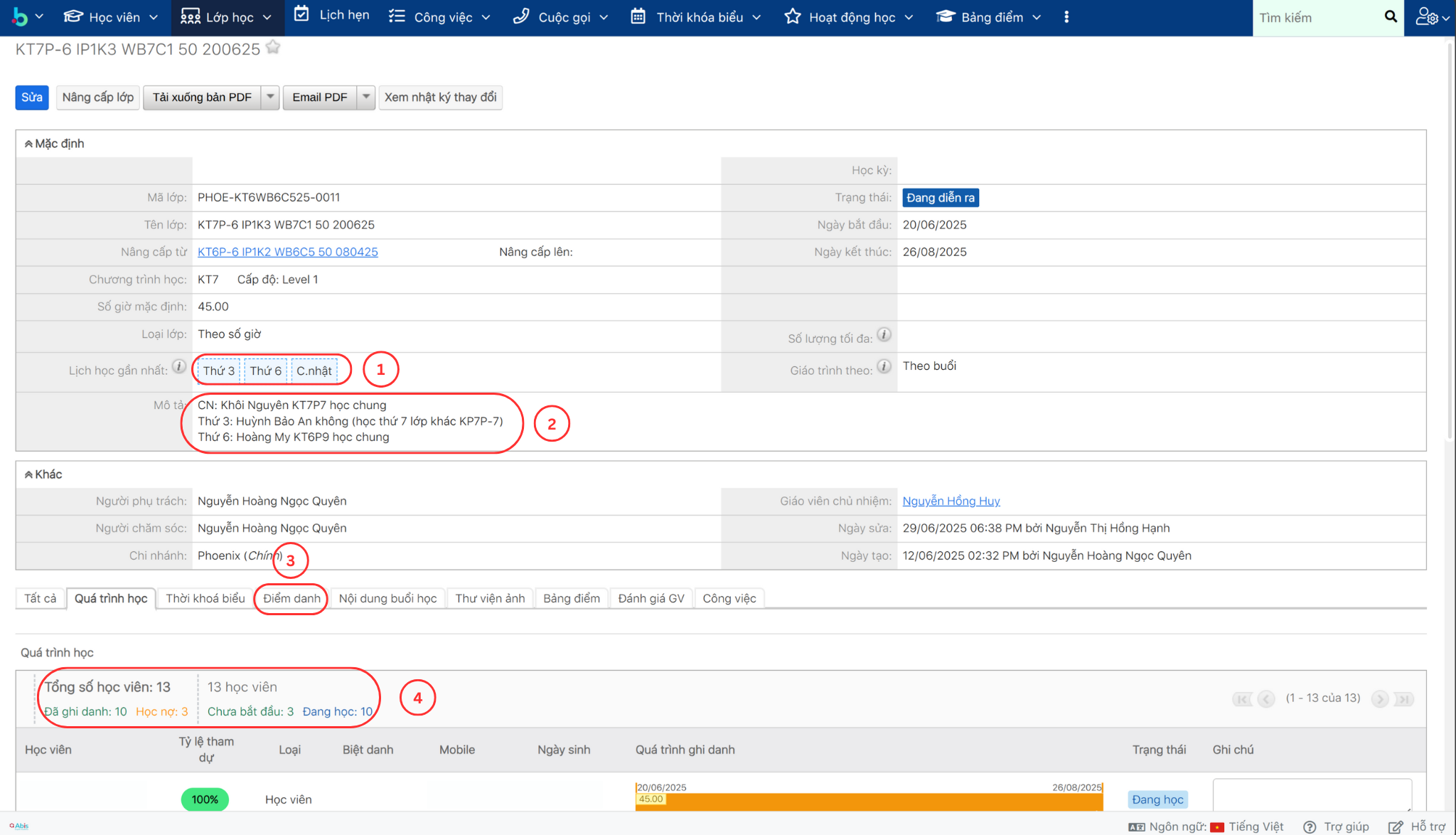Open dropdown arrow next to Email PDF
Image resolution: width=1456 pixels, height=835 pixels.
click(365, 97)
